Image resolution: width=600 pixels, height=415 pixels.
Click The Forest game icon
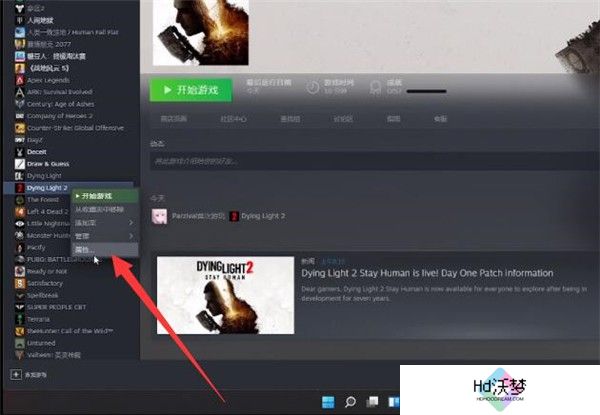[x=20, y=200]
